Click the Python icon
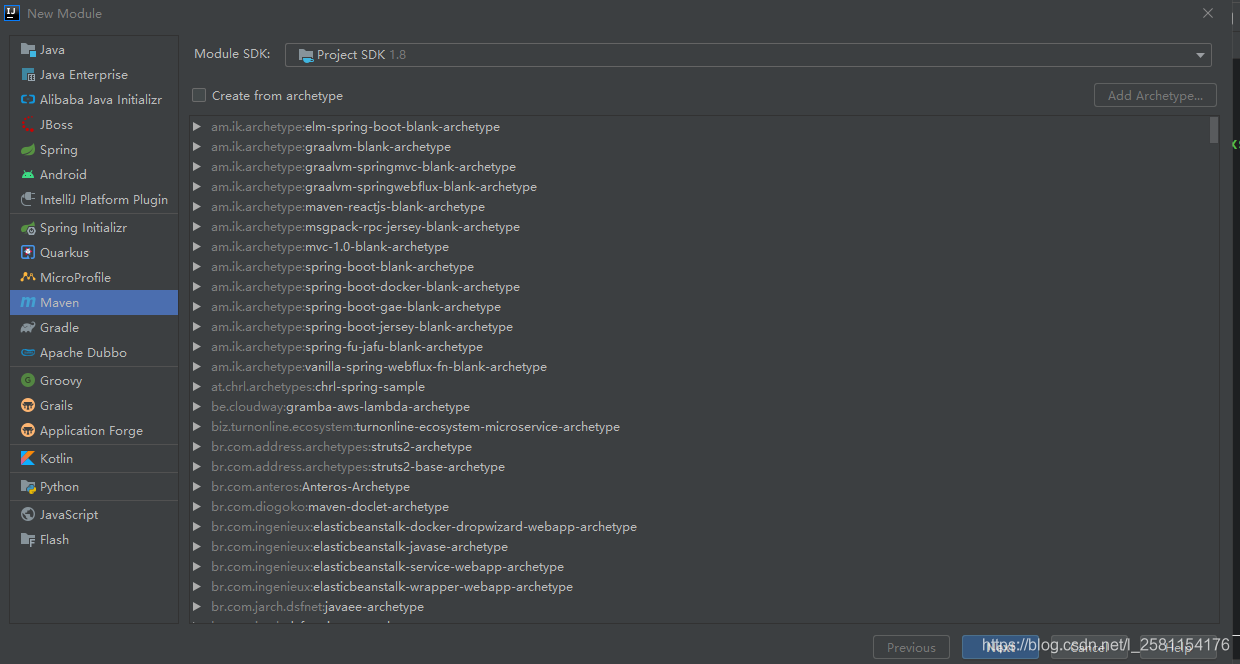 tap(28, 486)
